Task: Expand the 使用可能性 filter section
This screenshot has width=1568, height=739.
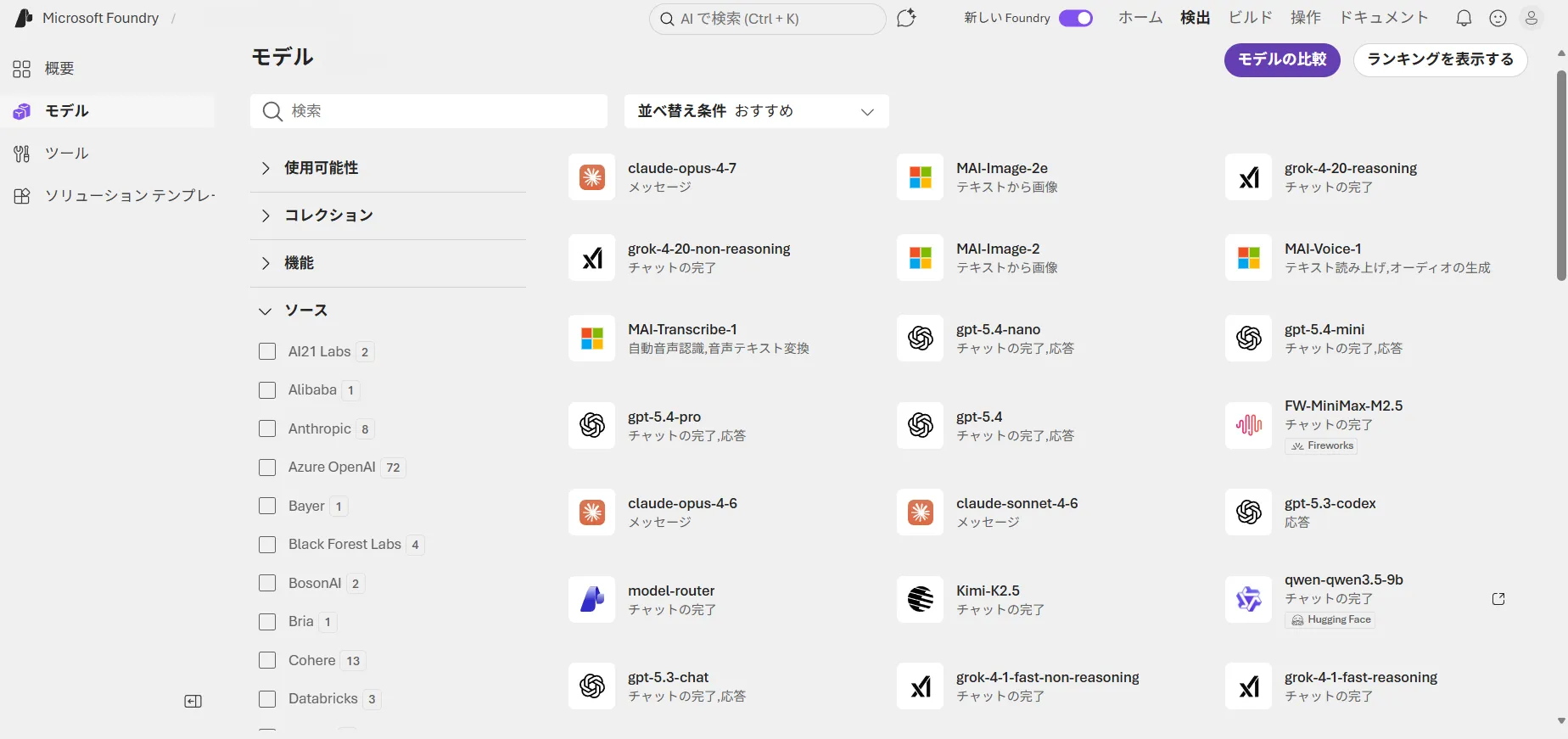Action: 388,168
